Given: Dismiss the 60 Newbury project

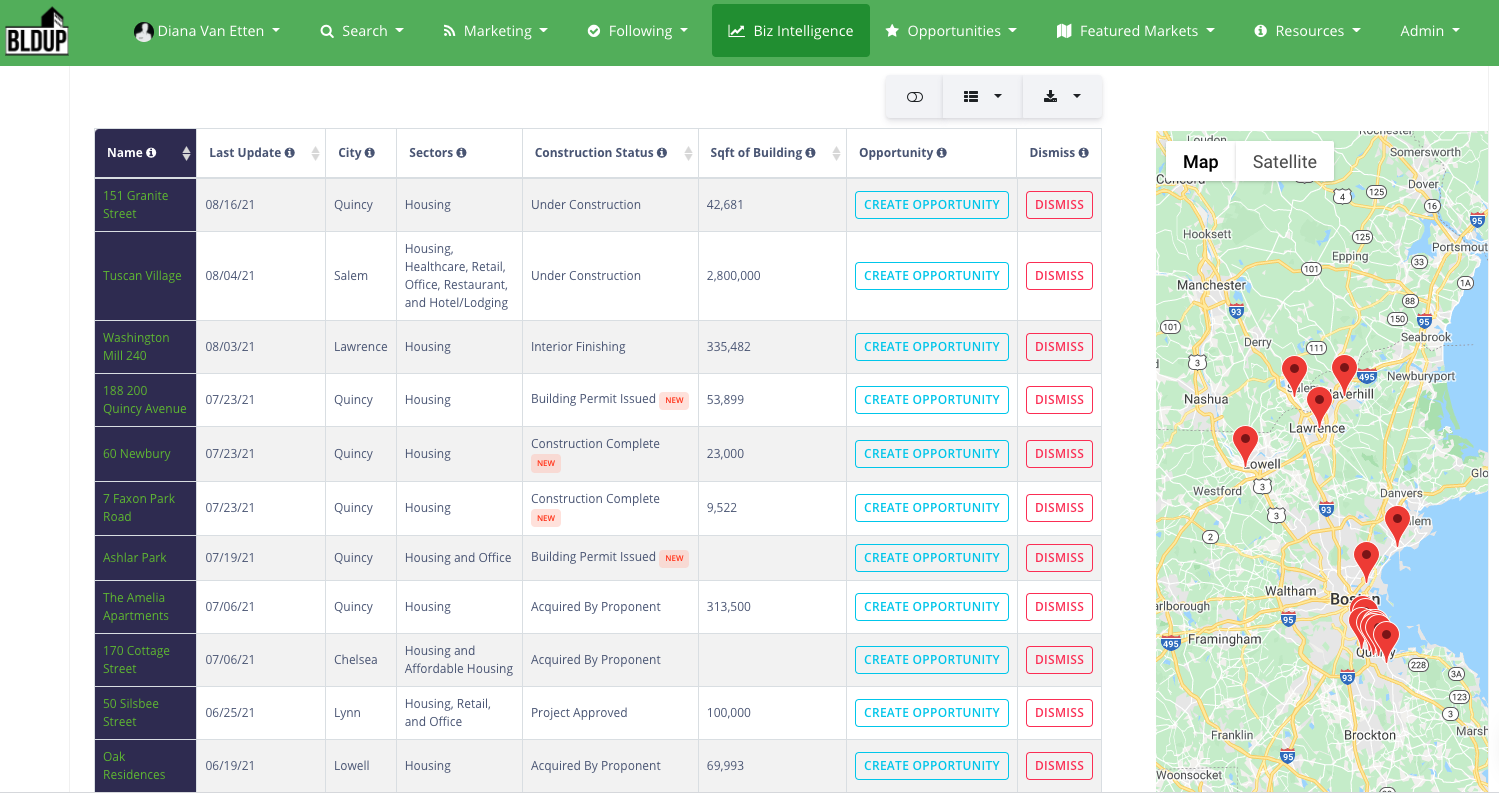Looking at the screenshot, I should pos(1059,454).
